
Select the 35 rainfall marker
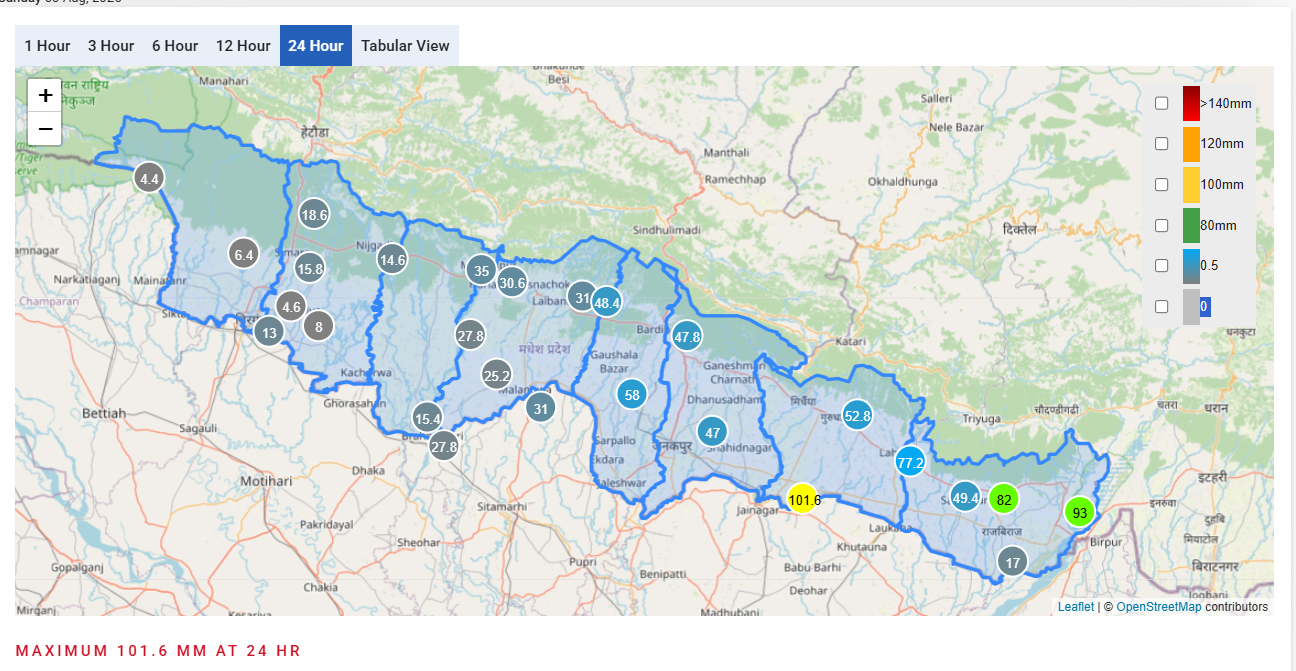(x=482, y=270)
